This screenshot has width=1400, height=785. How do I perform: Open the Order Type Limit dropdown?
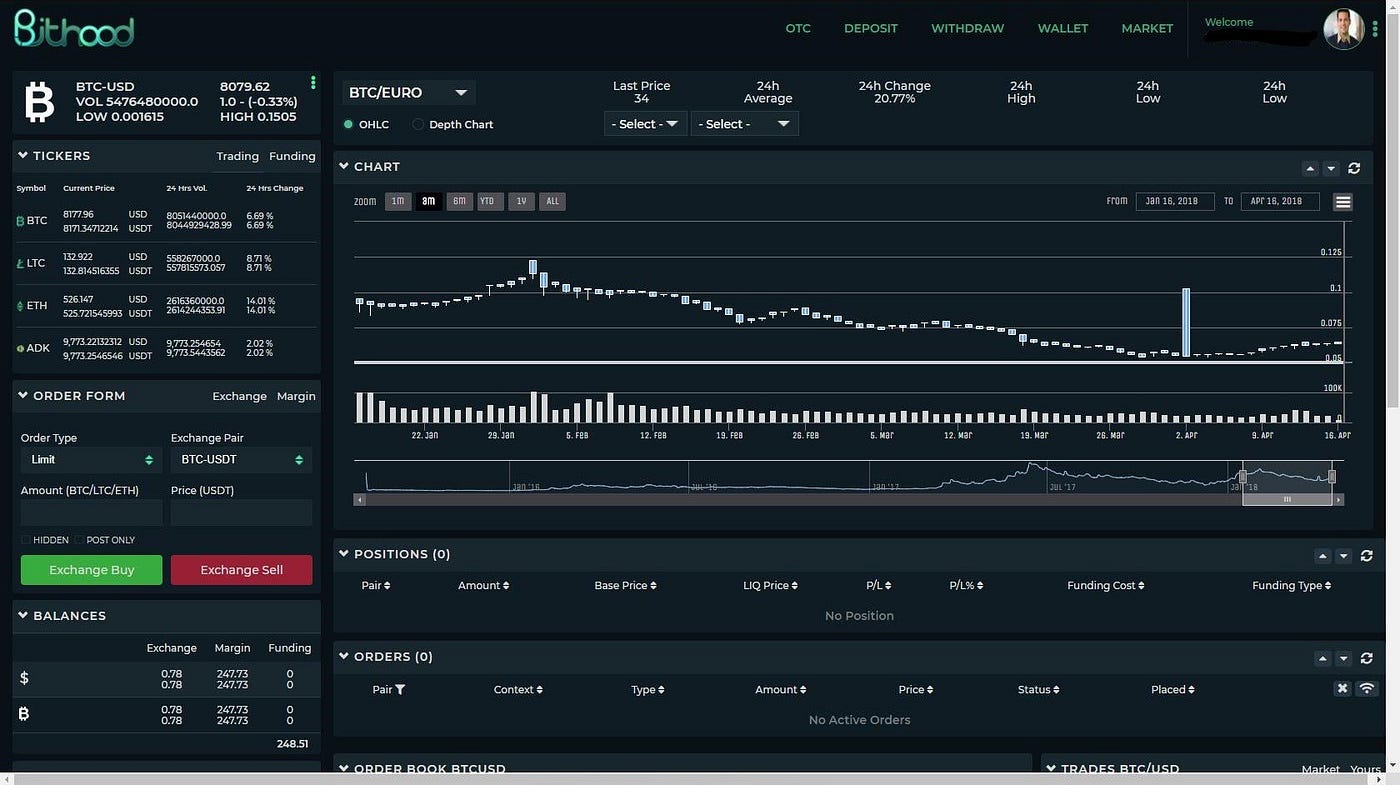tap(90, 459)
